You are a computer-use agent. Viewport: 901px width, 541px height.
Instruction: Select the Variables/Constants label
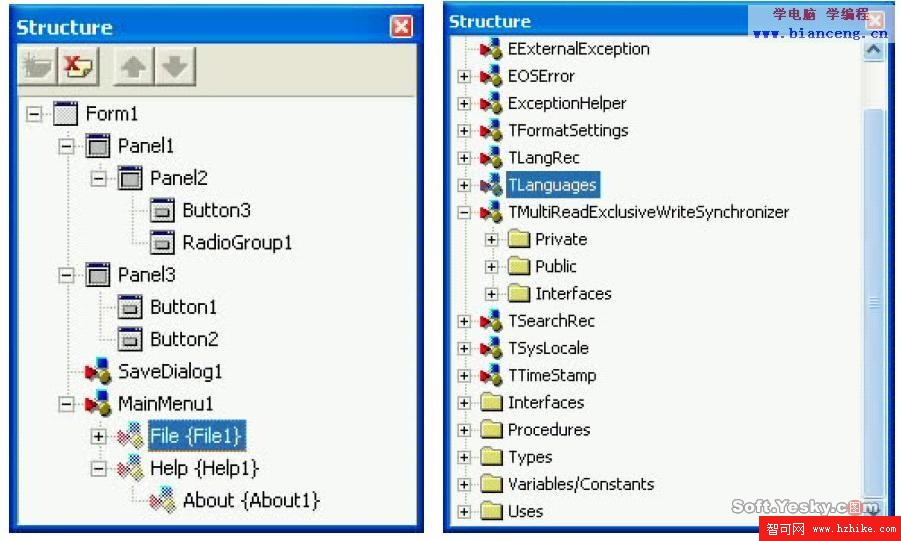581,484
